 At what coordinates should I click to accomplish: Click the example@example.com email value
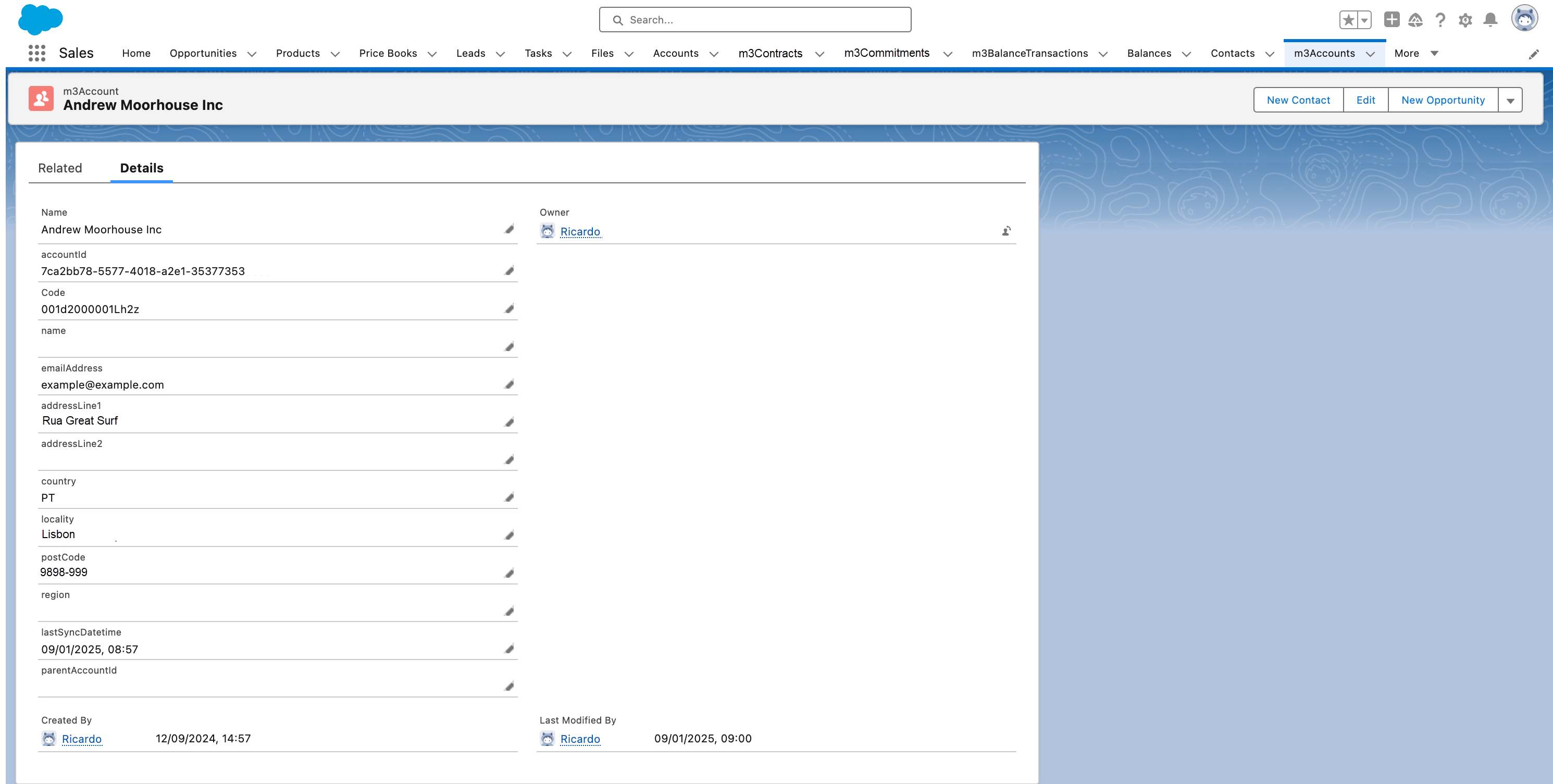click(103, 384)
